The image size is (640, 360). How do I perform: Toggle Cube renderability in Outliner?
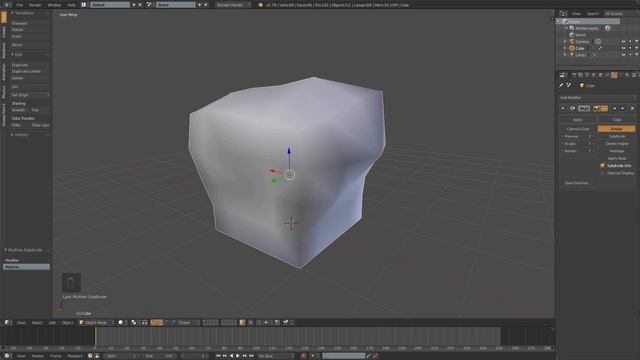click(636, 48)
